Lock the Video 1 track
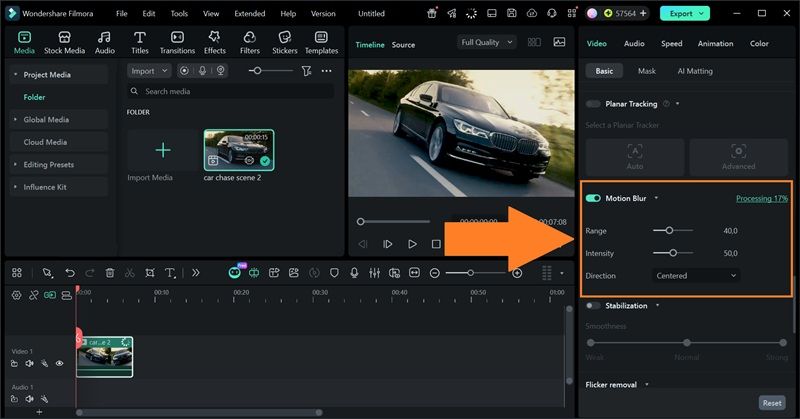This screenshot has height=419, width=800. click(x=14, y=363)
